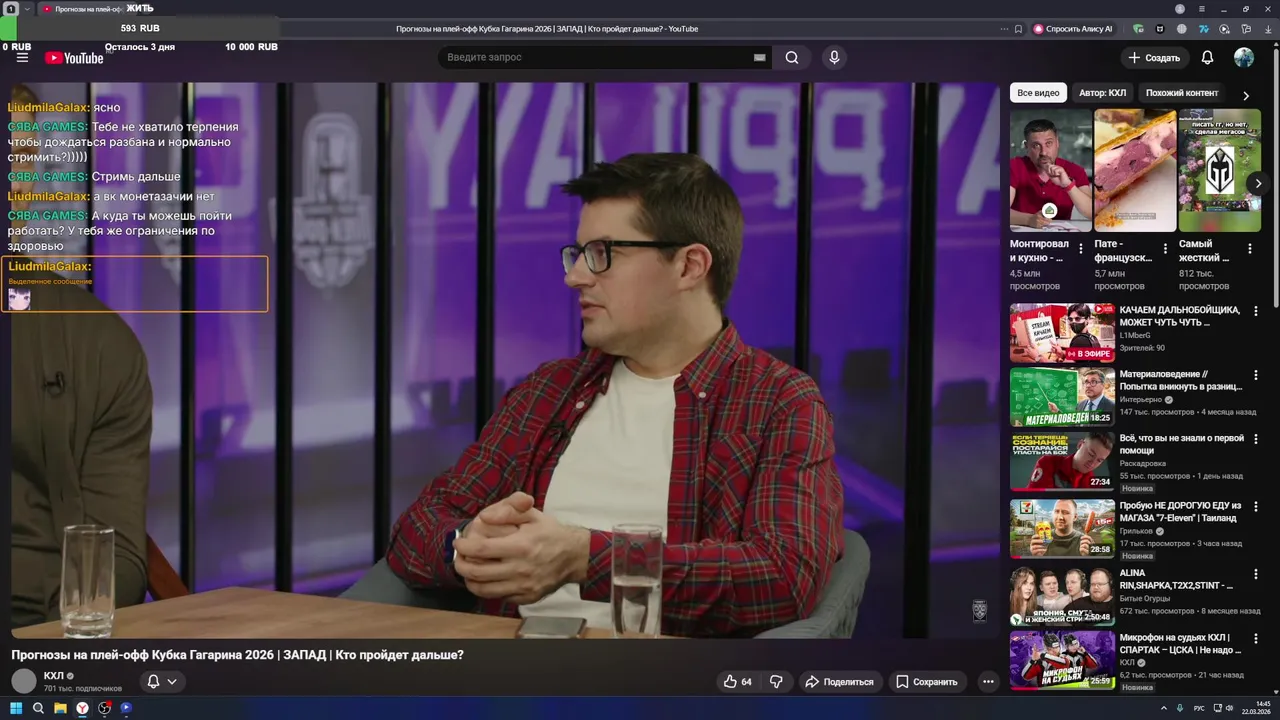Viewport: 1280px width, 720px height.
Task: Open YouTube hamburger guide menu
Action: point(22,57)
